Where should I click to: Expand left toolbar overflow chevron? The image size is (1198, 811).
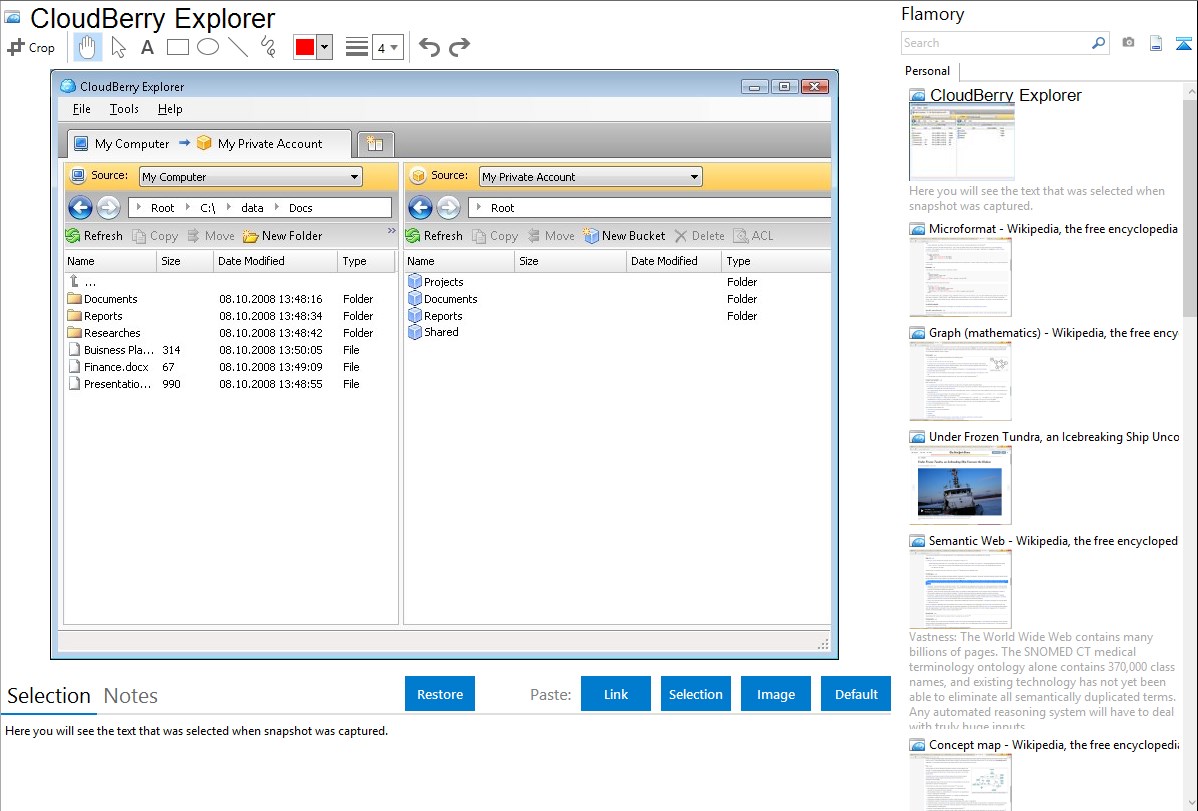[x=391, y=230]
